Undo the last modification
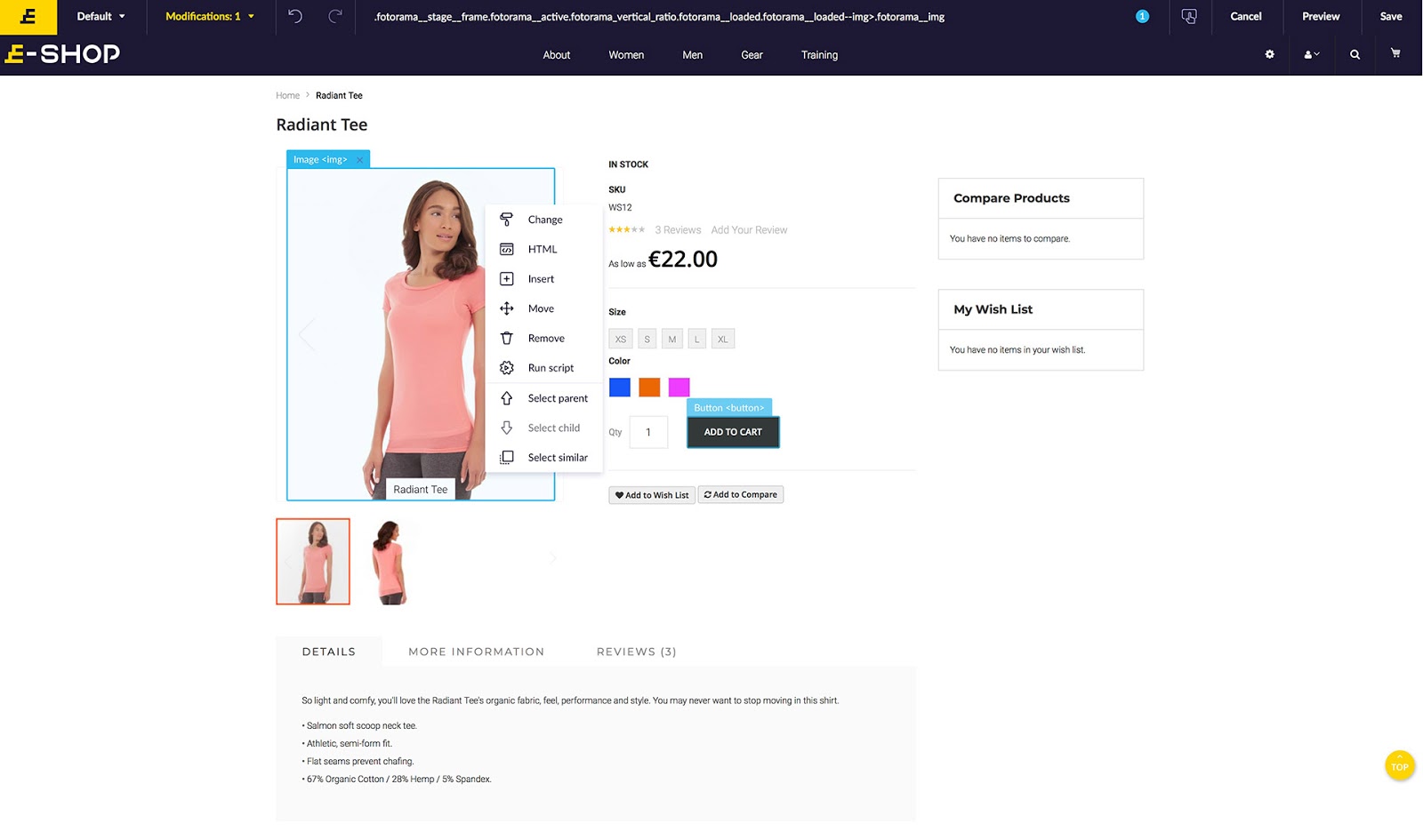Screen dimensions: 1423x840 point(295,16)
